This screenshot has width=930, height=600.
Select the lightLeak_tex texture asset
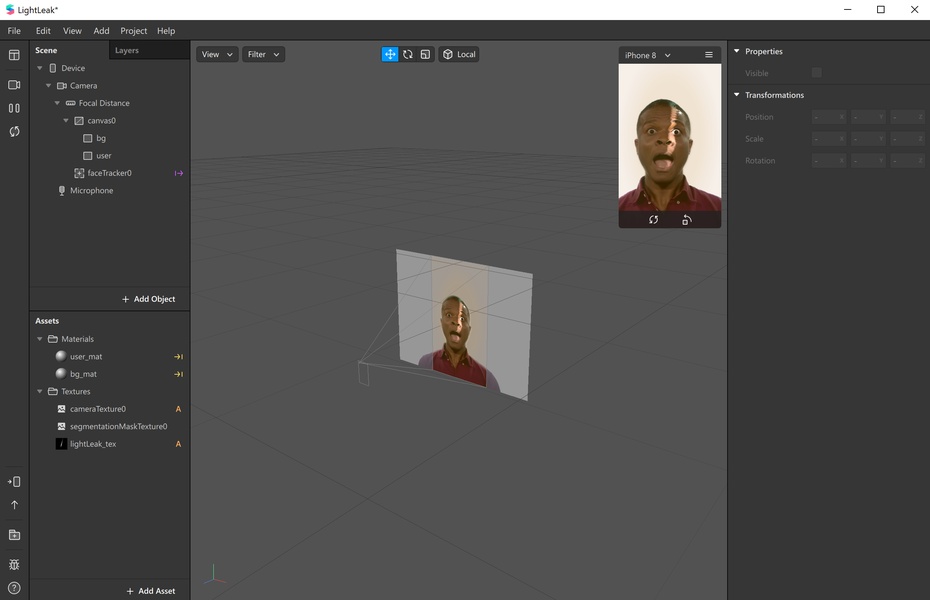point(93,444)
